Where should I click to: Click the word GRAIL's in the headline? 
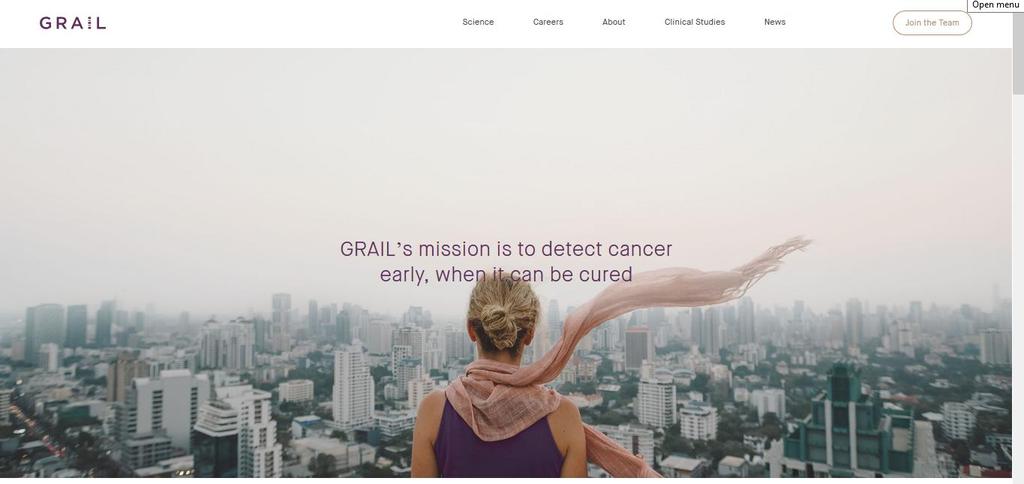pos(377,250)
